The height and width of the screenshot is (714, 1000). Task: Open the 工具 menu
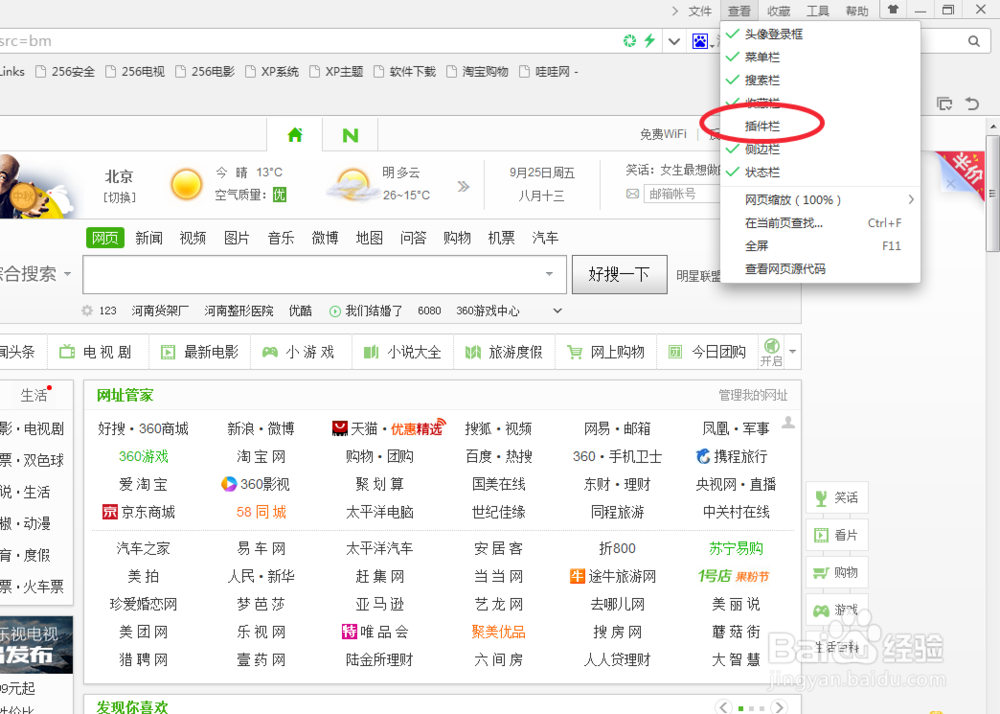tap(817, 11)
